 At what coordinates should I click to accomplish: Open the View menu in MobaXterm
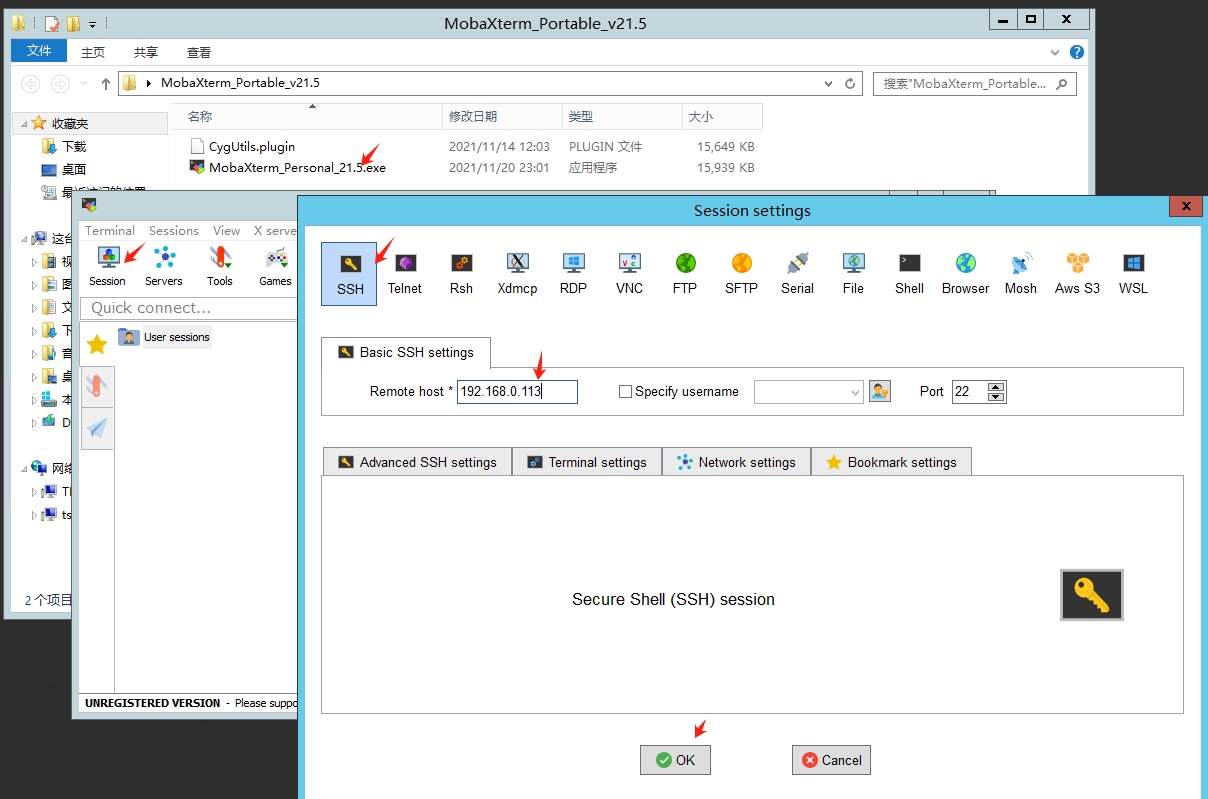226,230
